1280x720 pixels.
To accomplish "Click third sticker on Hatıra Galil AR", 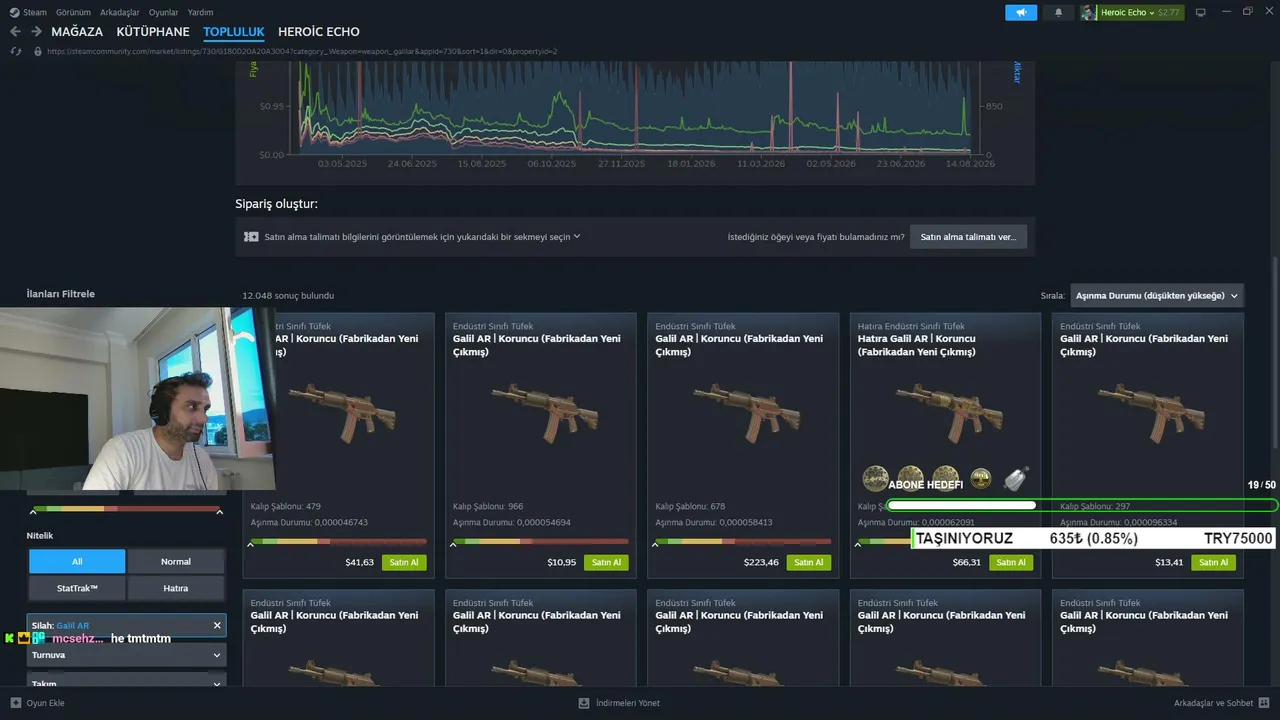I will point(945,478).
